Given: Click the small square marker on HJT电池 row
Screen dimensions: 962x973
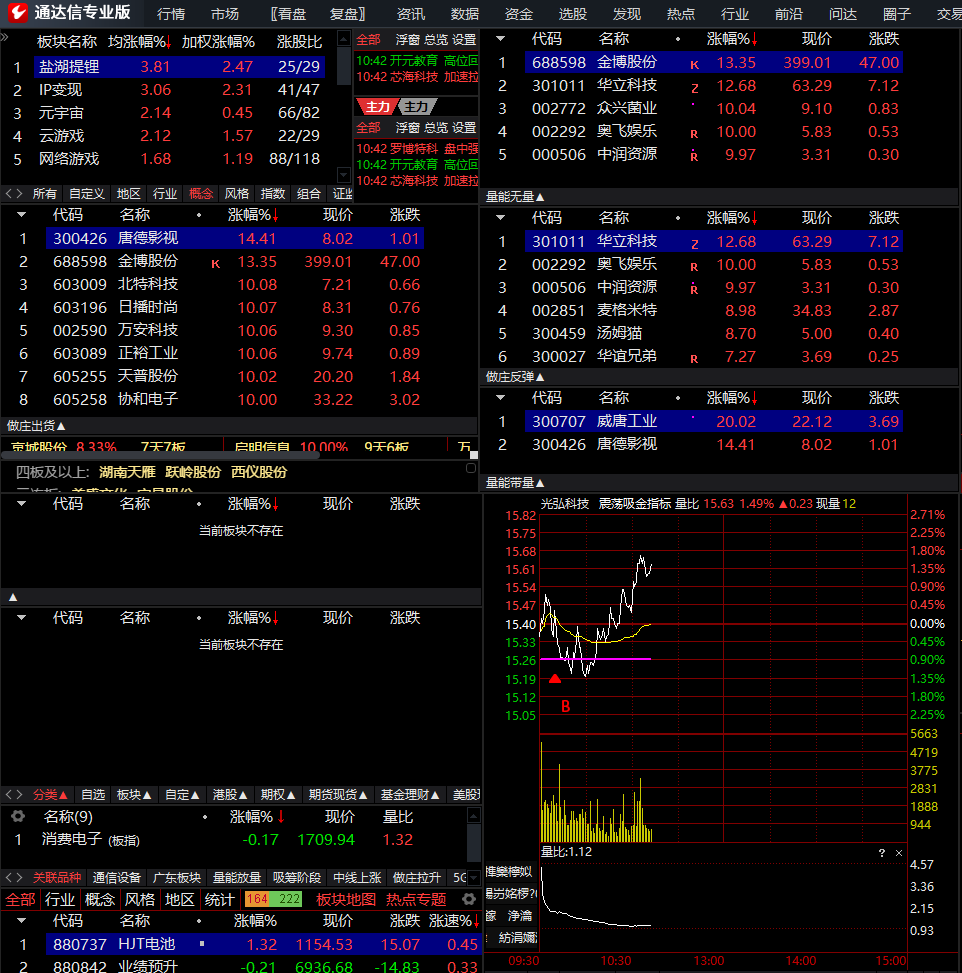Looking at the screenshot, I should tap(202, 944).
